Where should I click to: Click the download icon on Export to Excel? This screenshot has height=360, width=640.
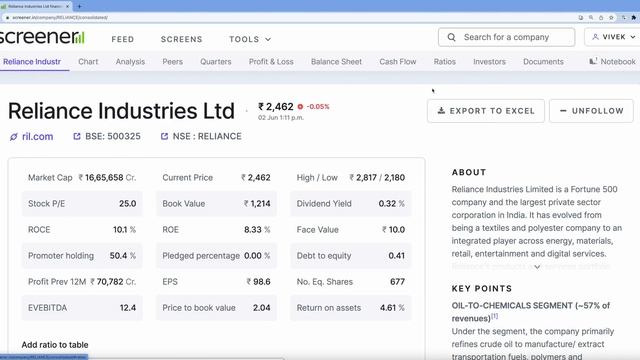[x=441, y=111]
